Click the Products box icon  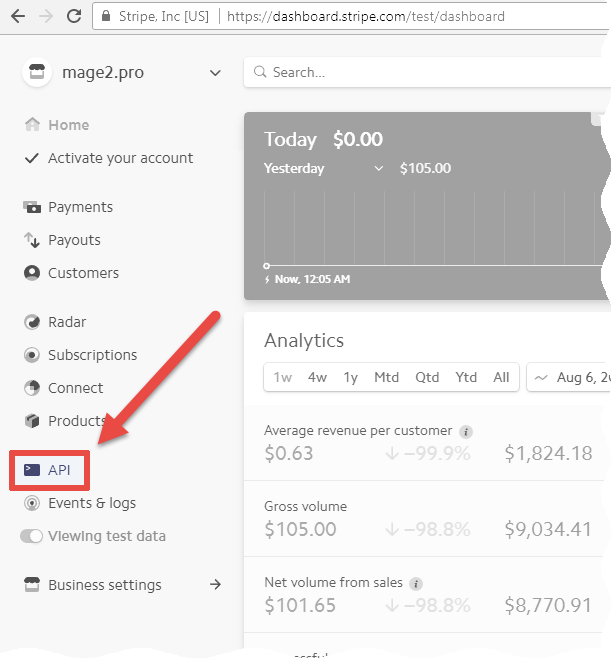click(32, 421)
